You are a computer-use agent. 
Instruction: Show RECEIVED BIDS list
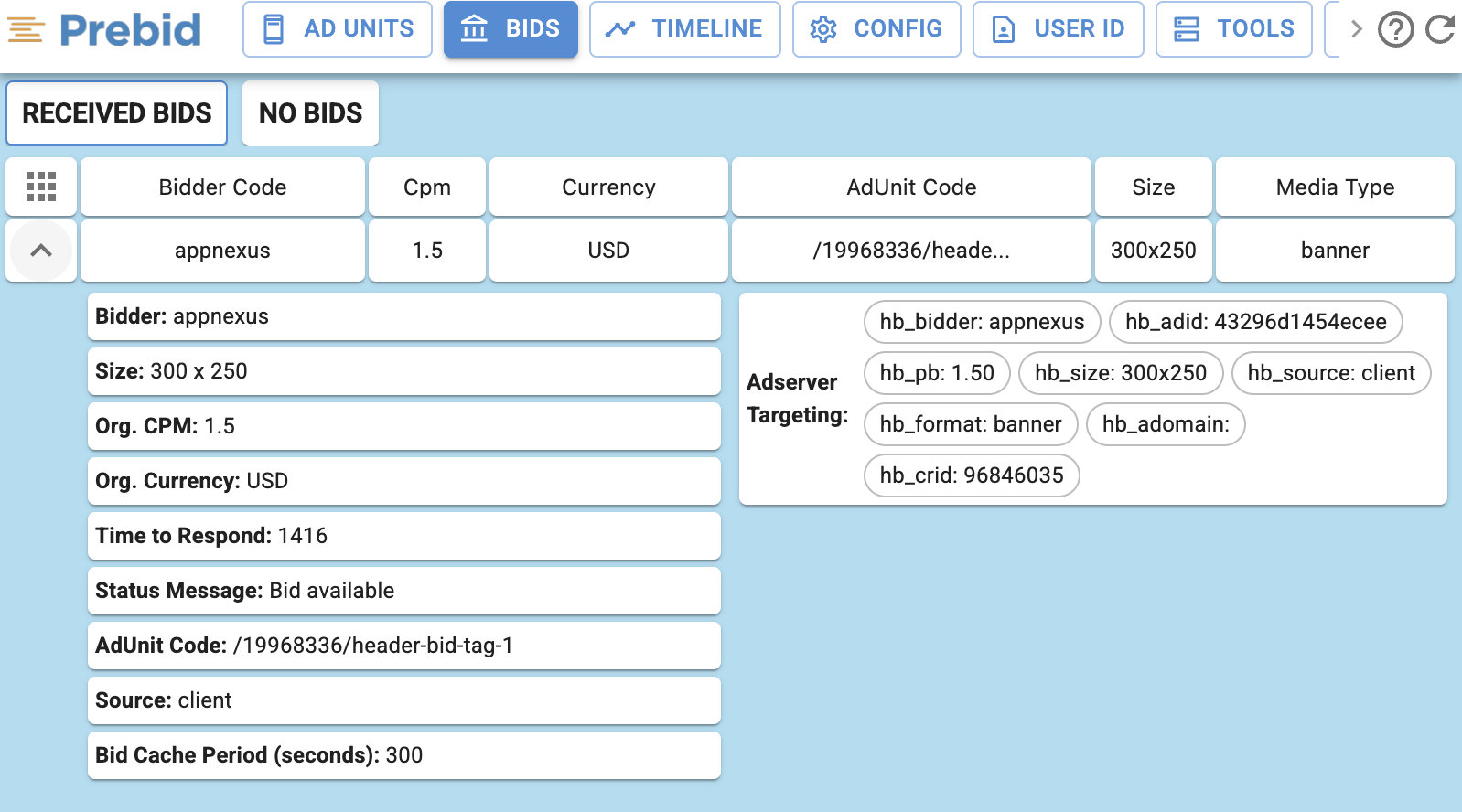click(x=117, y=113)
